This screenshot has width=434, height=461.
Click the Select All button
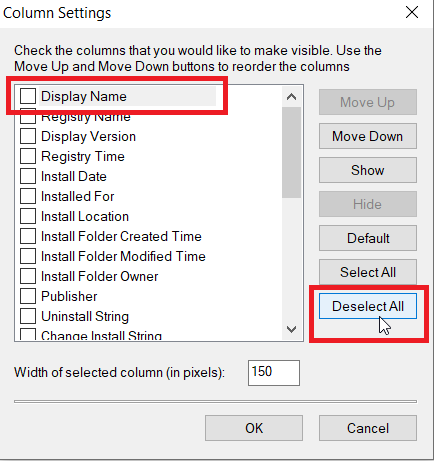(x=368, y=272)
